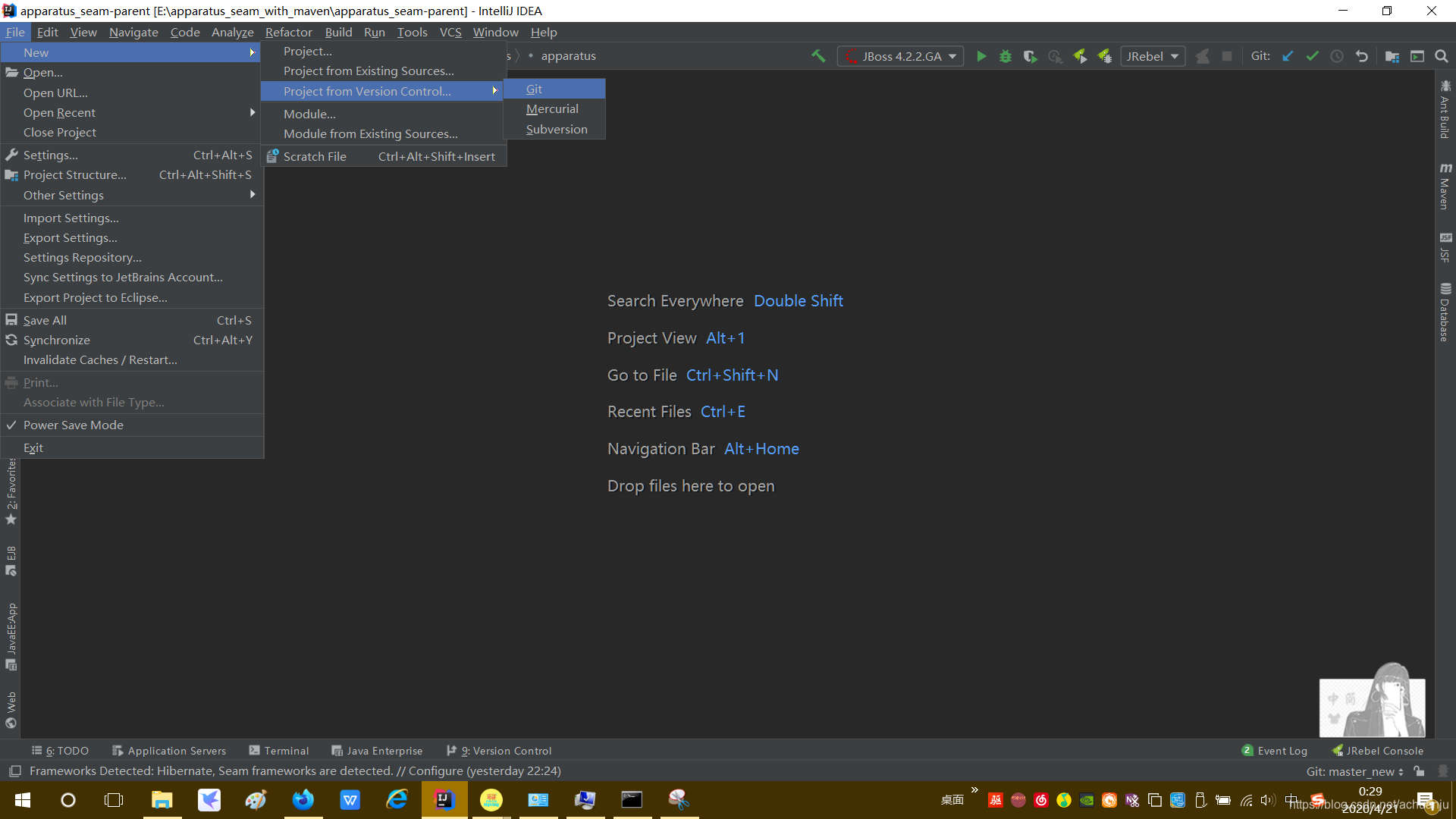Viewport: 1456px width, 819px height.
Task: Open the Favorites tool window
Action: (11, 491)
